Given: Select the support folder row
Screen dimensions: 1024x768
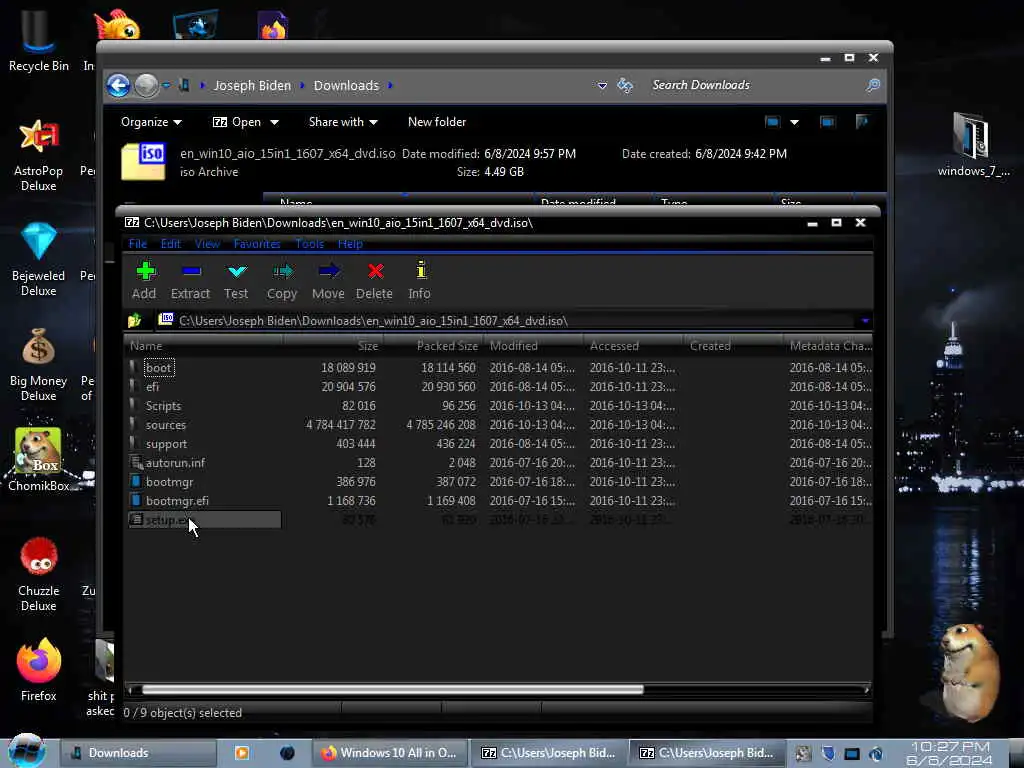Looking at the screenshot, I should point(500,443).
